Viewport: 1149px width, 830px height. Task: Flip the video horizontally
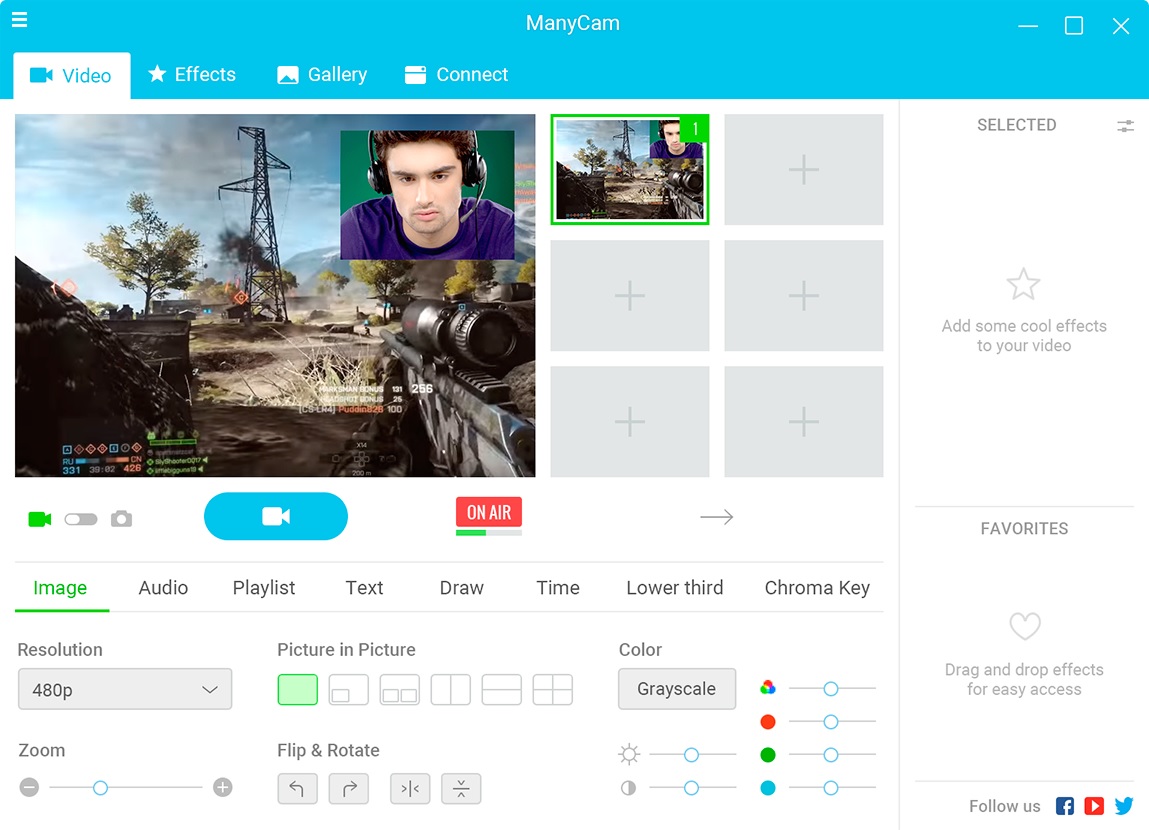click(410, 789)
